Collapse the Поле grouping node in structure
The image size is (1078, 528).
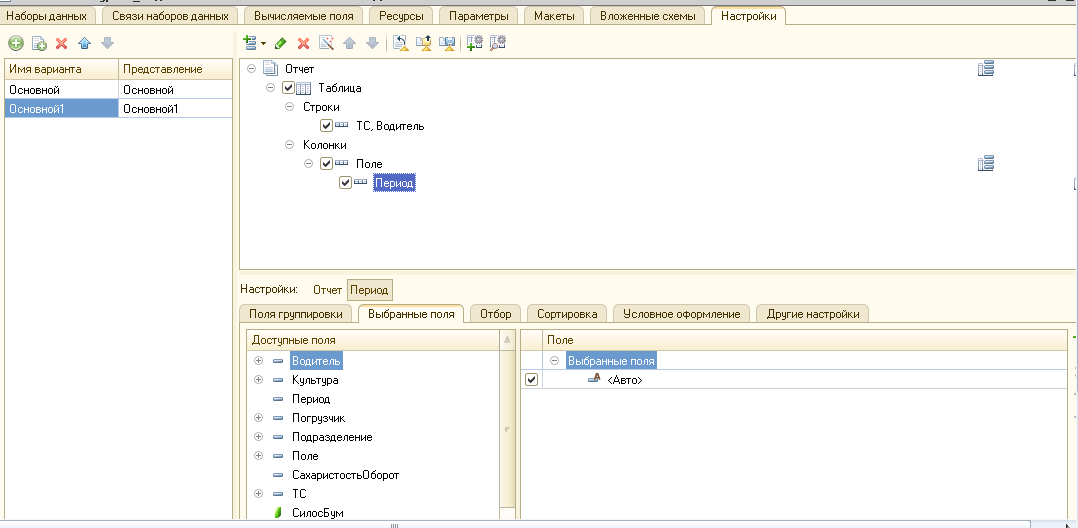309,164
